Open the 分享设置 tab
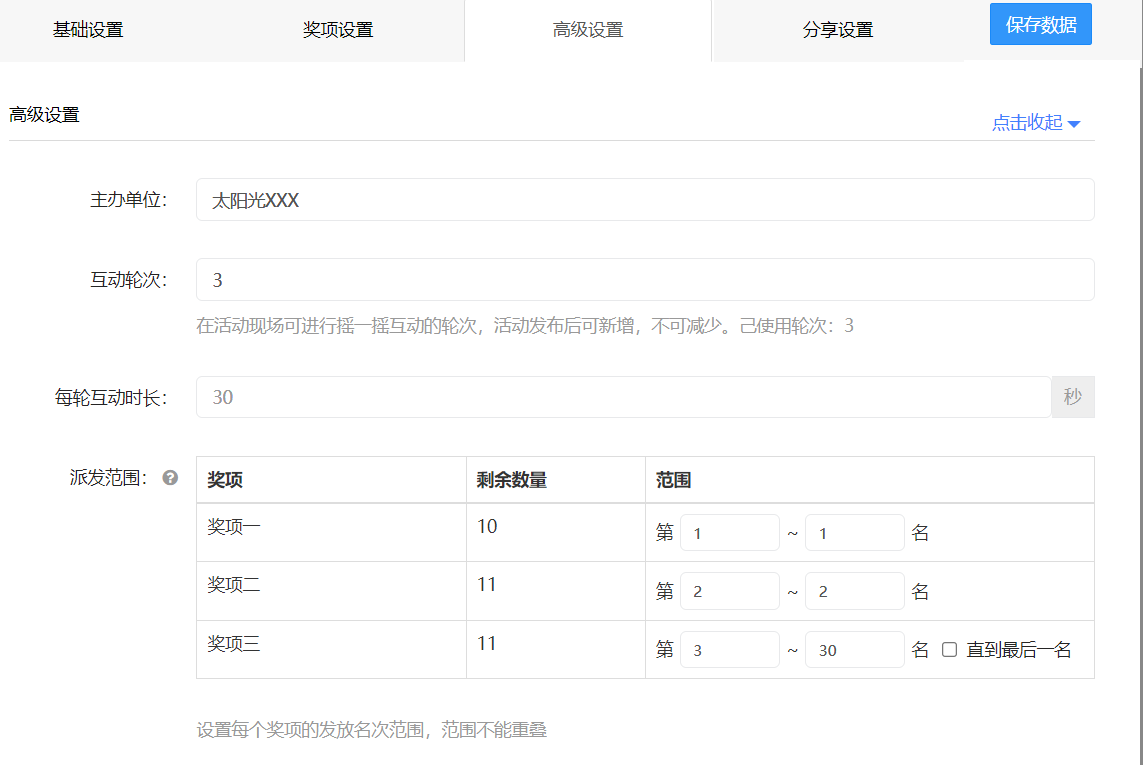1143x765 pixels. (837, 30)
